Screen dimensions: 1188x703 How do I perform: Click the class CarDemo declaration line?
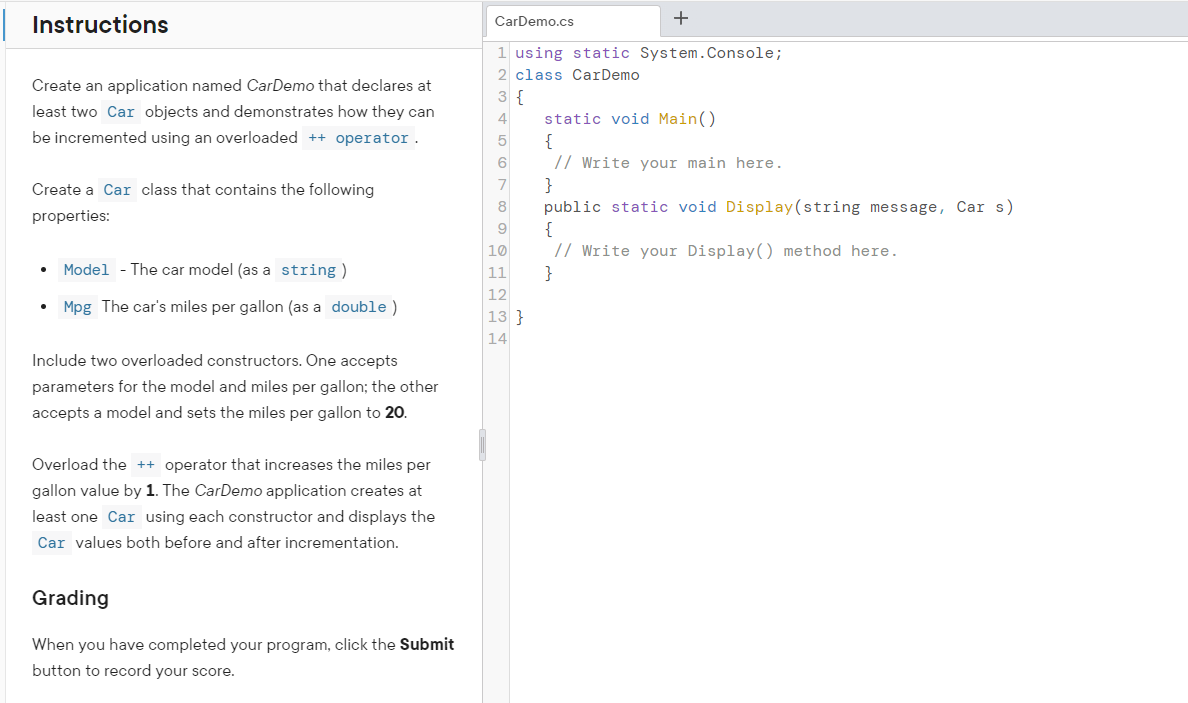[x=577, y=74]
